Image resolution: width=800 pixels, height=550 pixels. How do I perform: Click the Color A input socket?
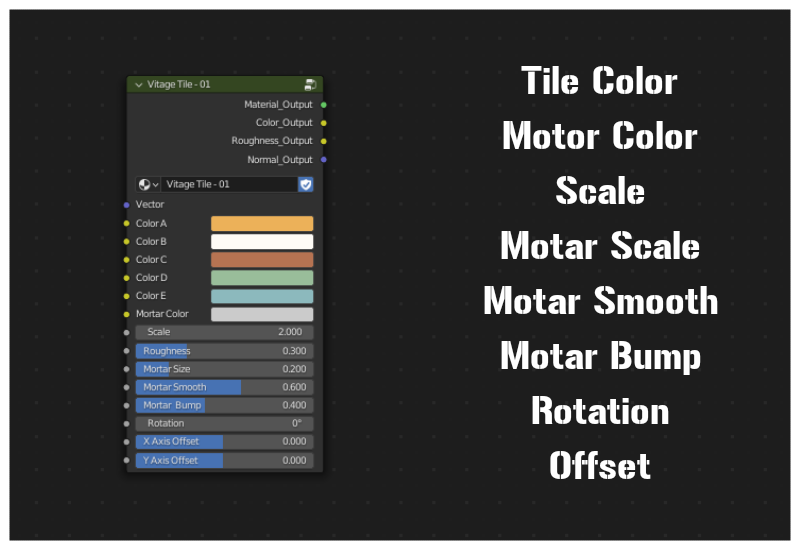coord(127,223)
